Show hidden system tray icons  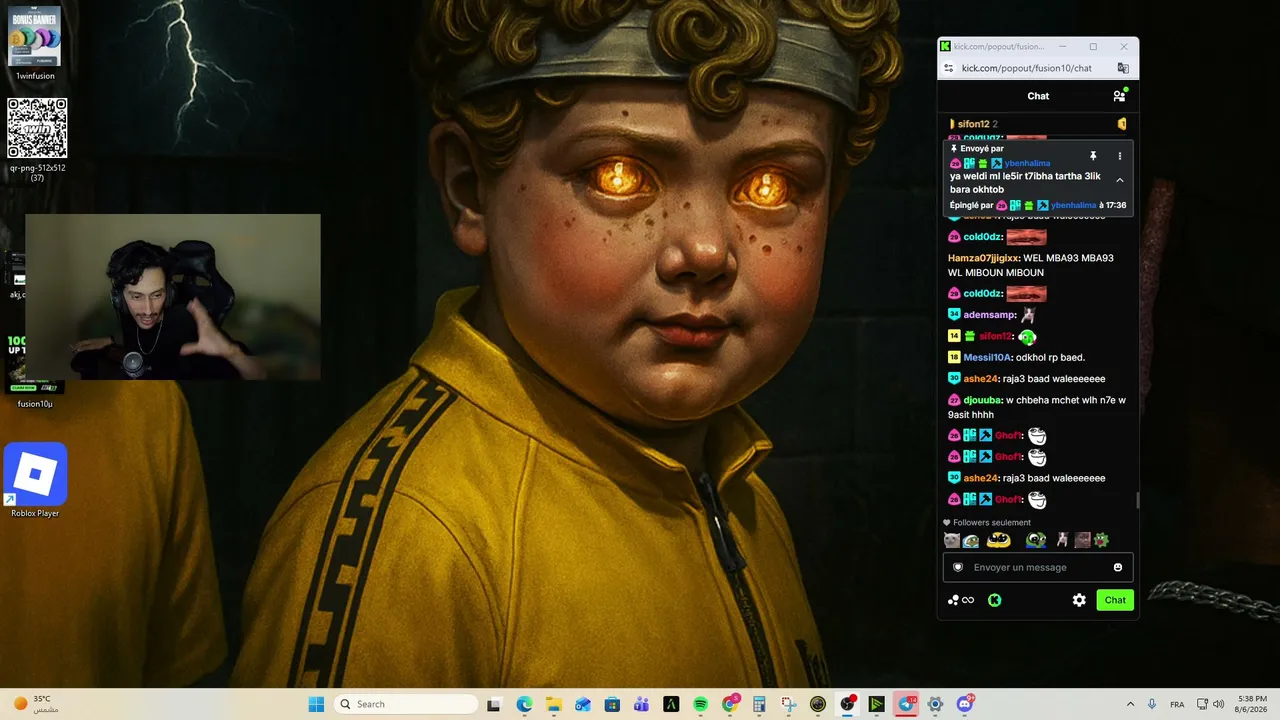[x=1130, y=704]
